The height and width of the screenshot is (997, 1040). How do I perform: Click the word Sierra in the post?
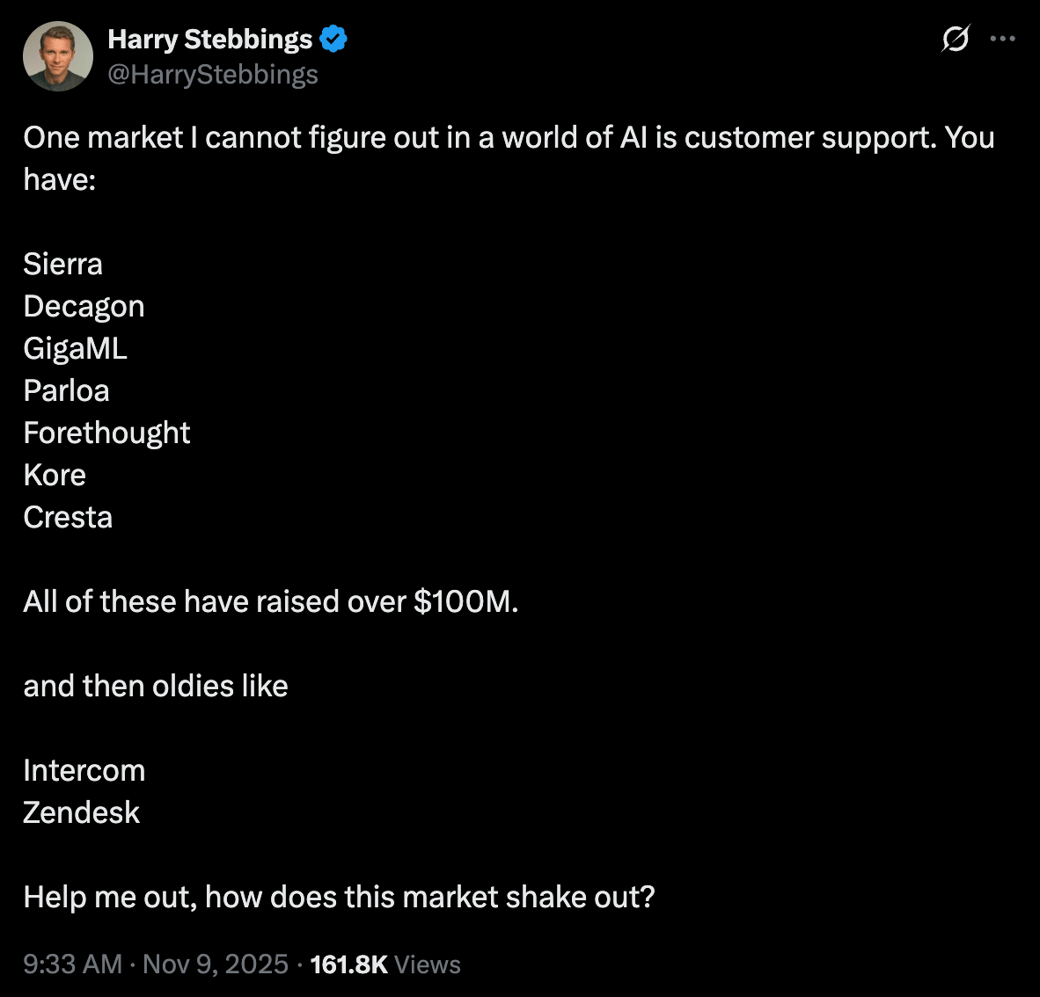pyautogui.click(x=63, y=264)
